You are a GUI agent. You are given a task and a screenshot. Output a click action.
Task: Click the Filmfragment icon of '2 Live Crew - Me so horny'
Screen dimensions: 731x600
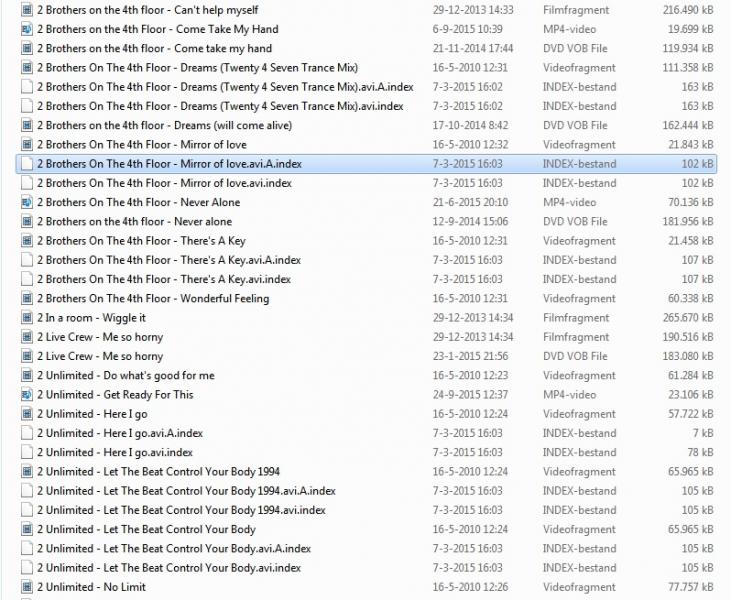point(27,337)
